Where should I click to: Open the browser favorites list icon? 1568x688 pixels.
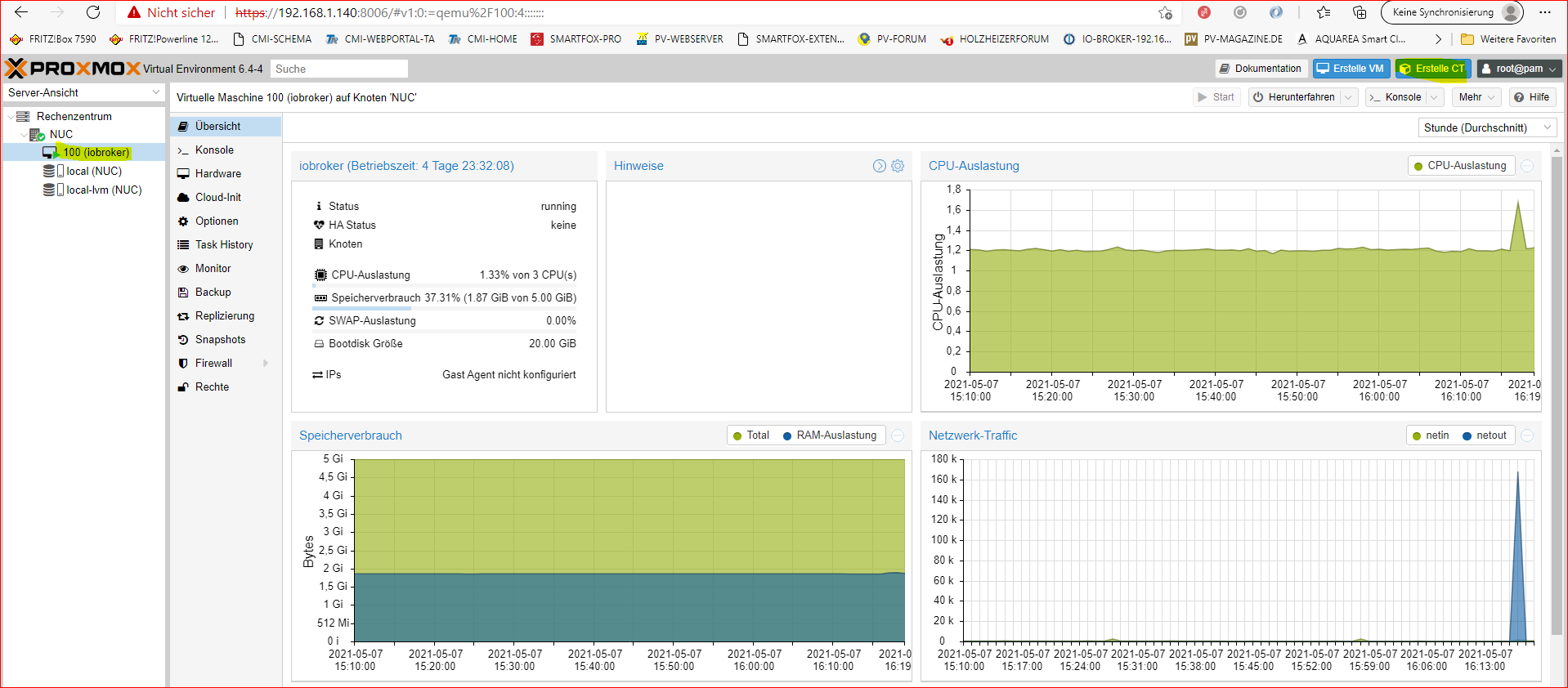[x=1324, y=12]
